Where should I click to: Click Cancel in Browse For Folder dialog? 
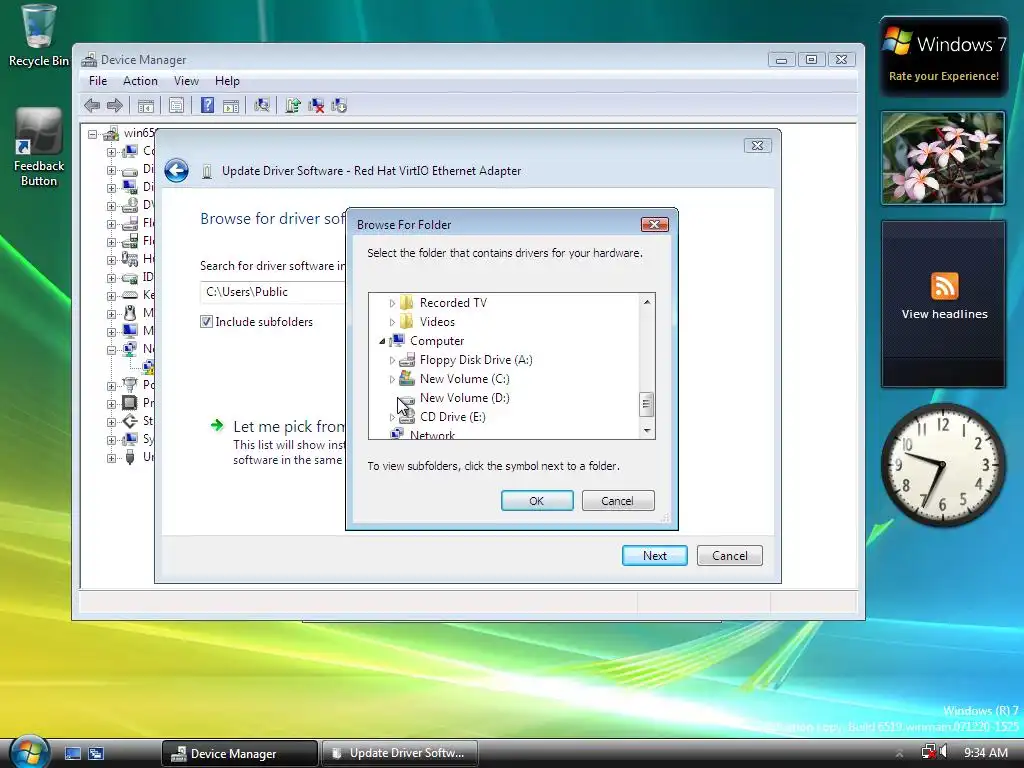(x=618, y=501)
